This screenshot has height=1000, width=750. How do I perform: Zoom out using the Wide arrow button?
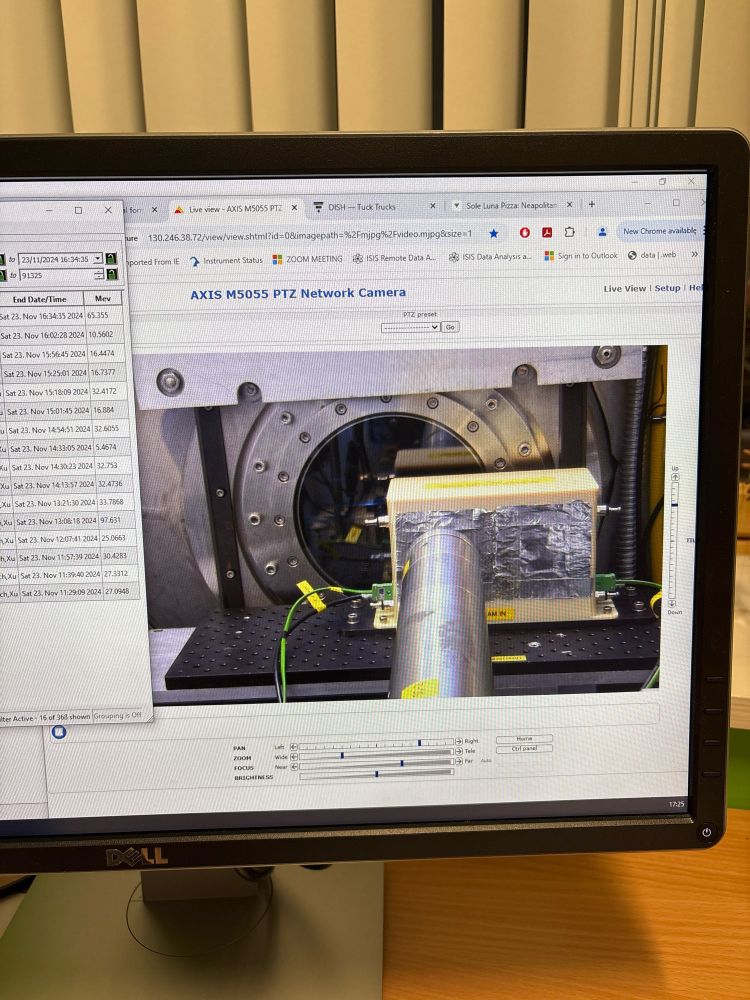(293, 756)
